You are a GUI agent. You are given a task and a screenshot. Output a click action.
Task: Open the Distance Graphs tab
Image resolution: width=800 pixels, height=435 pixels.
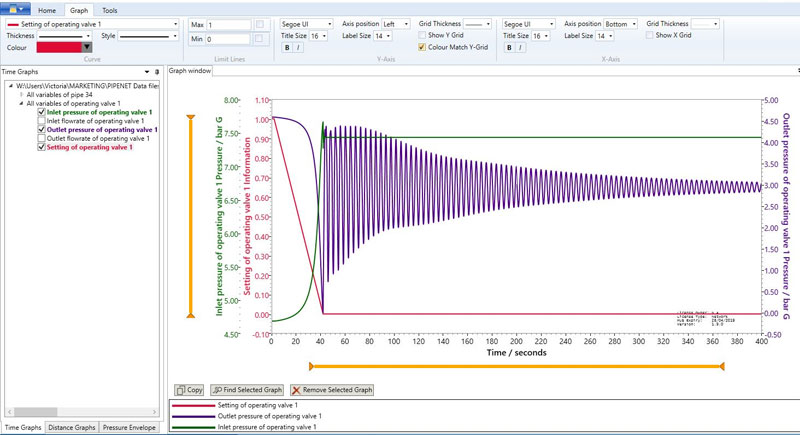click(71, 427)
